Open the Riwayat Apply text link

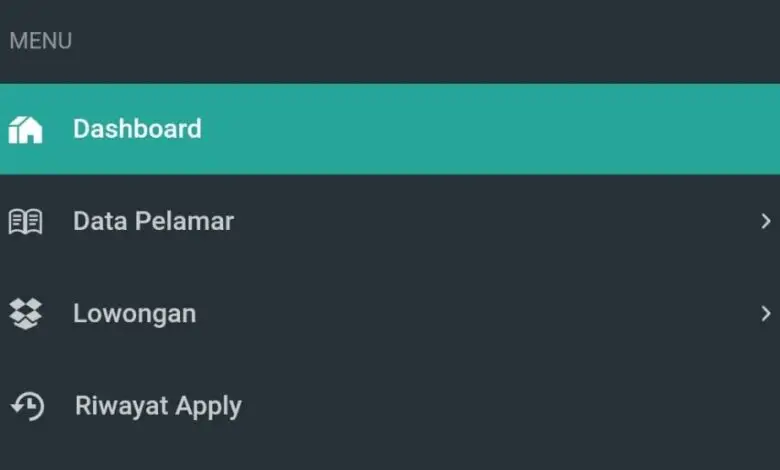(x=158, y=406)
